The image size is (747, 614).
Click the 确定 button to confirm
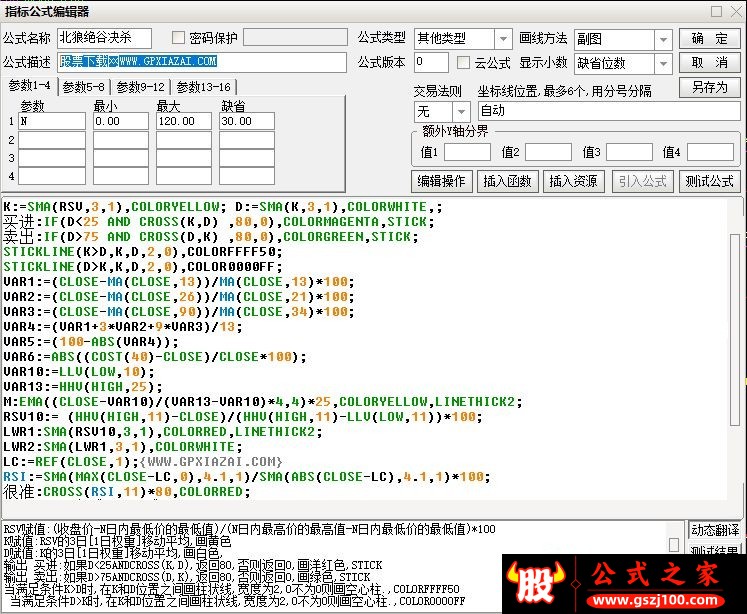709,38
